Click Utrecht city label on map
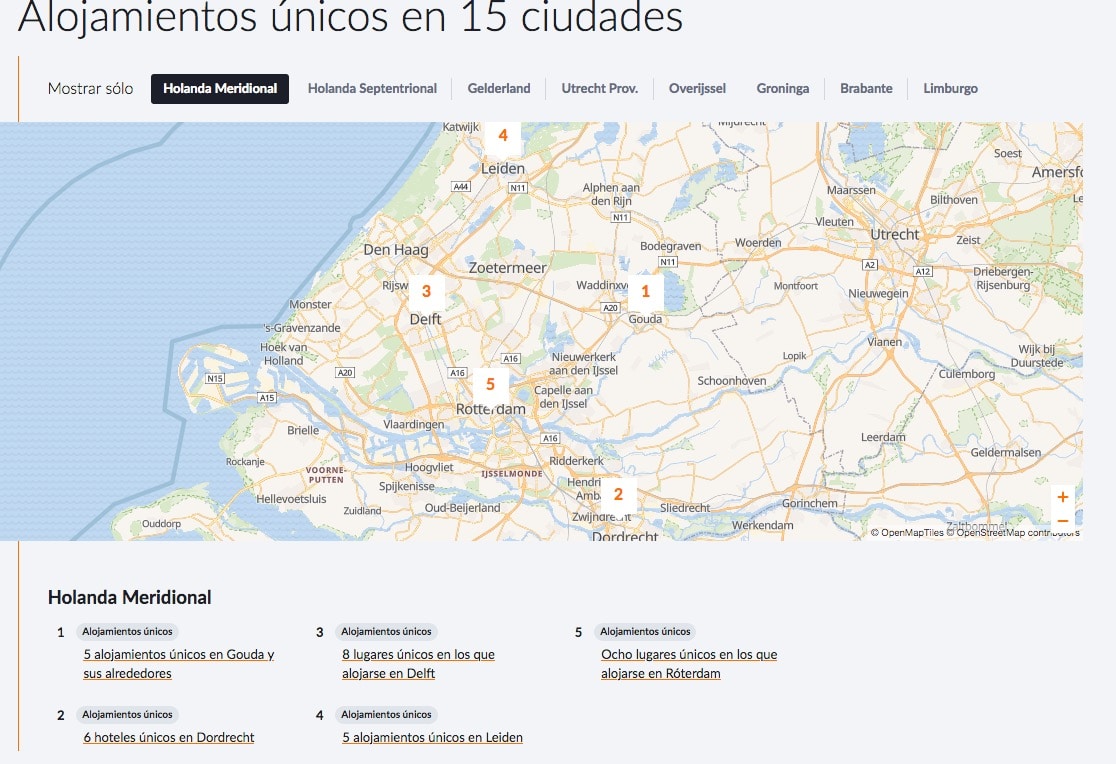 (895, 234)
